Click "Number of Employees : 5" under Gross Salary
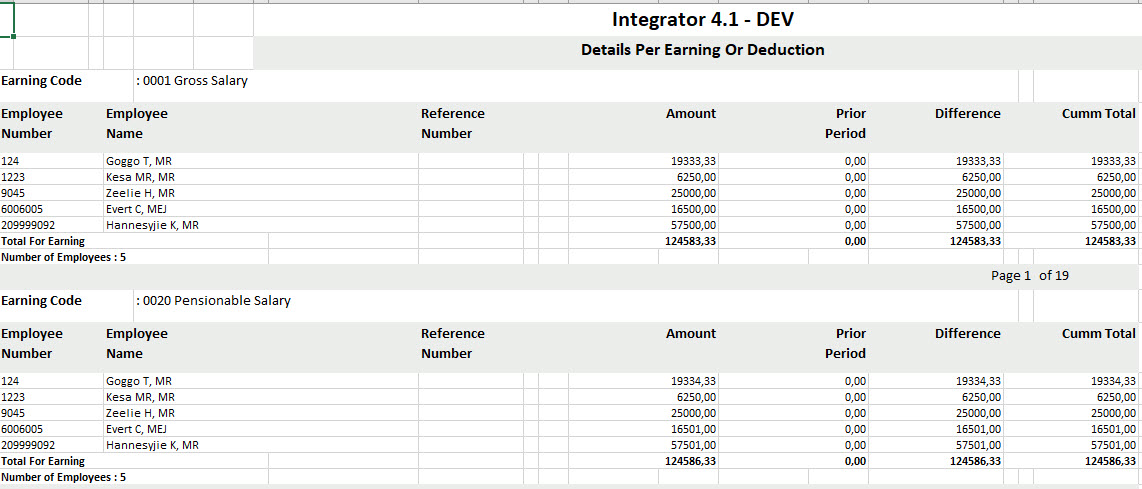This screenshot has width=1142, height=489. [x=64, y=257]
